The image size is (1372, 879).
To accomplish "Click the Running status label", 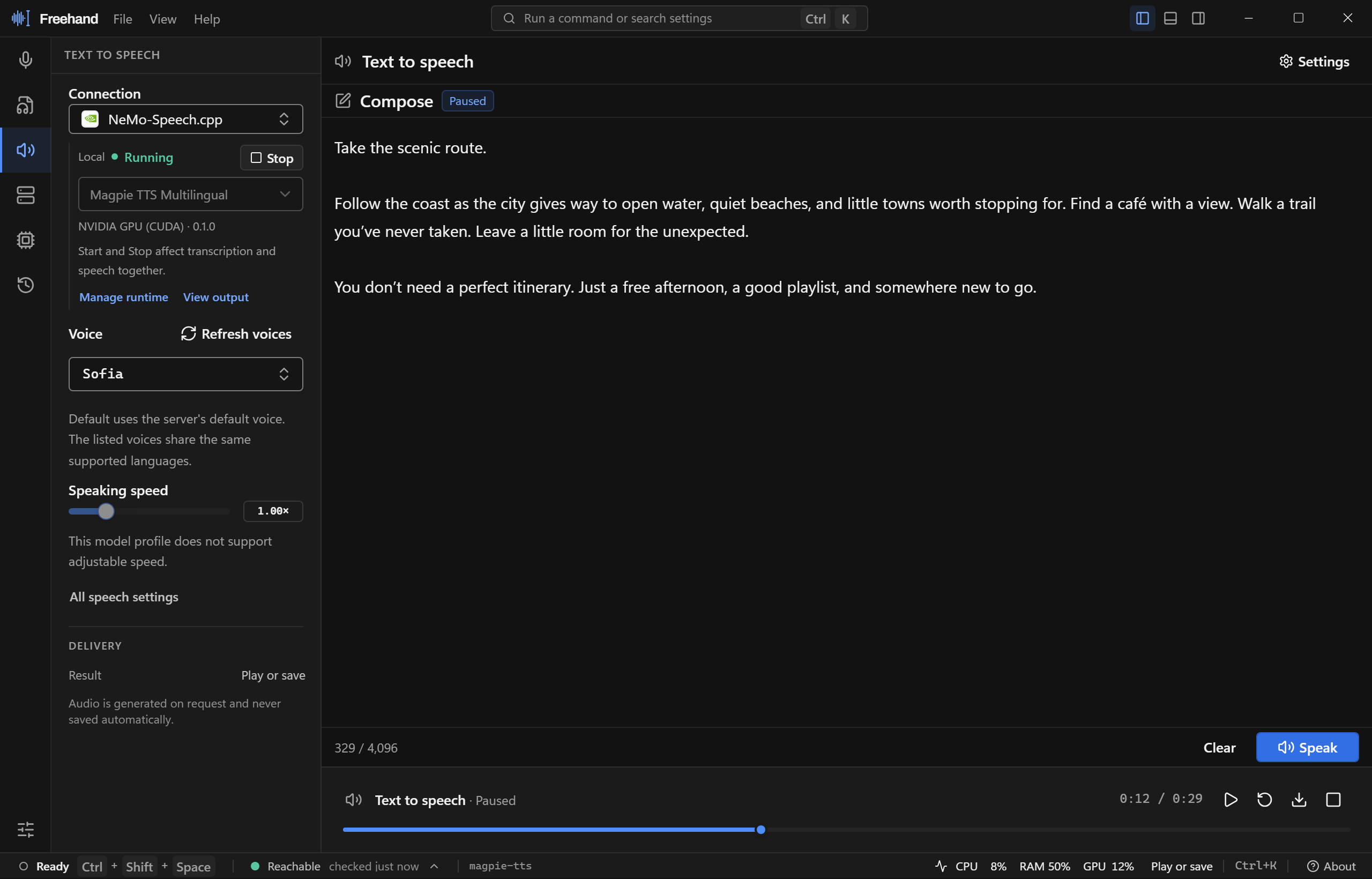I will 148,158.
